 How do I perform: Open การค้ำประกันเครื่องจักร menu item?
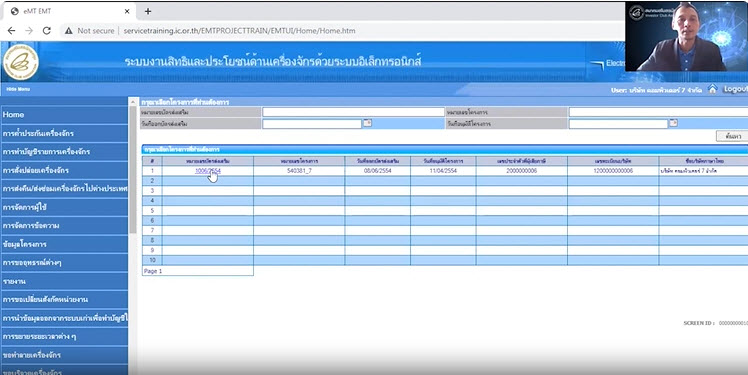point(64,133)
